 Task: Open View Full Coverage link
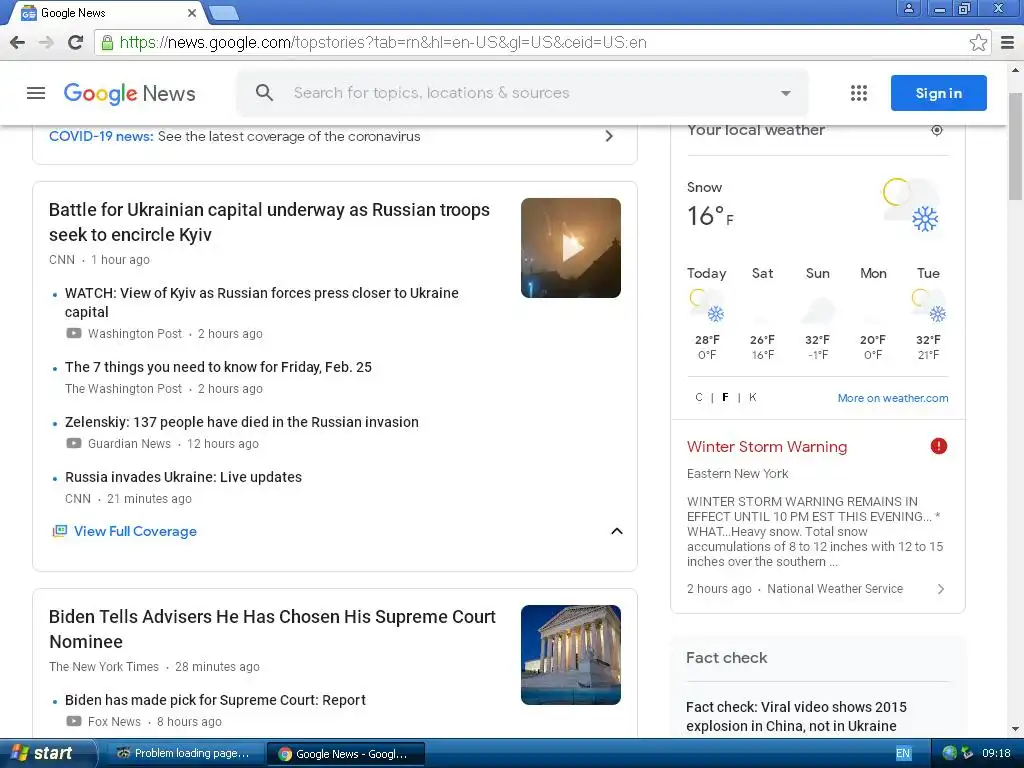(135, 531)
